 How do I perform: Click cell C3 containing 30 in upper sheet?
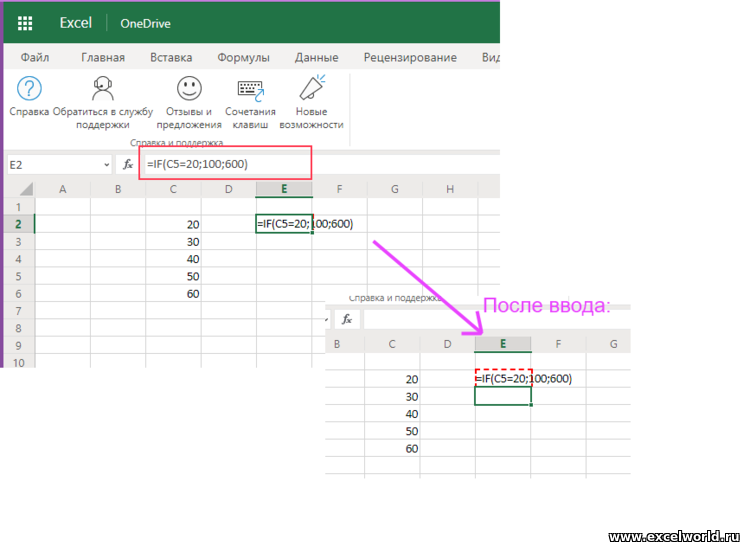tap(173, 242)
